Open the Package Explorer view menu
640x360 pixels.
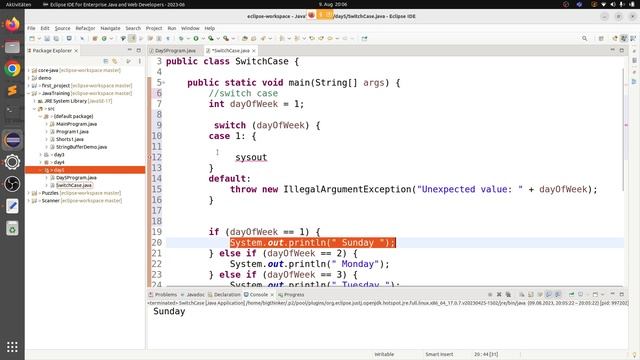coord(140,61)
